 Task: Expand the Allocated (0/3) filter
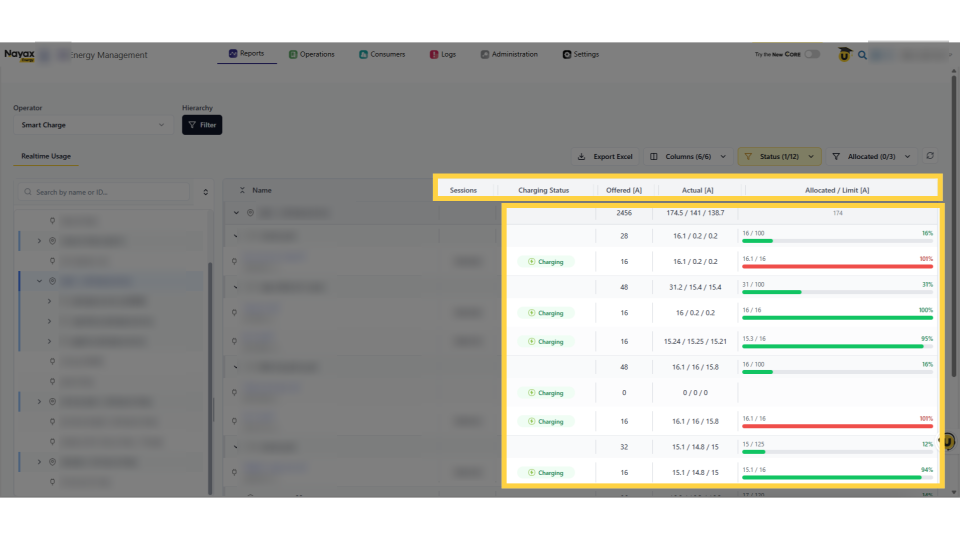[871, 157]
